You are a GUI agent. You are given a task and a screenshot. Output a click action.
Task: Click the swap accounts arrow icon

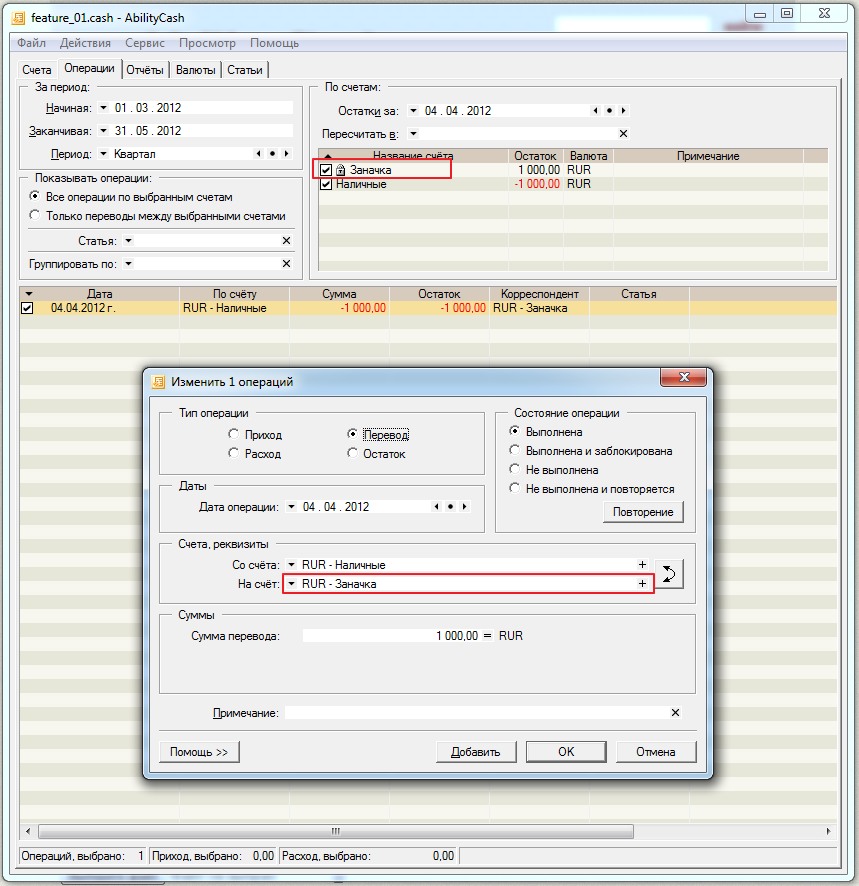point(671,574)
